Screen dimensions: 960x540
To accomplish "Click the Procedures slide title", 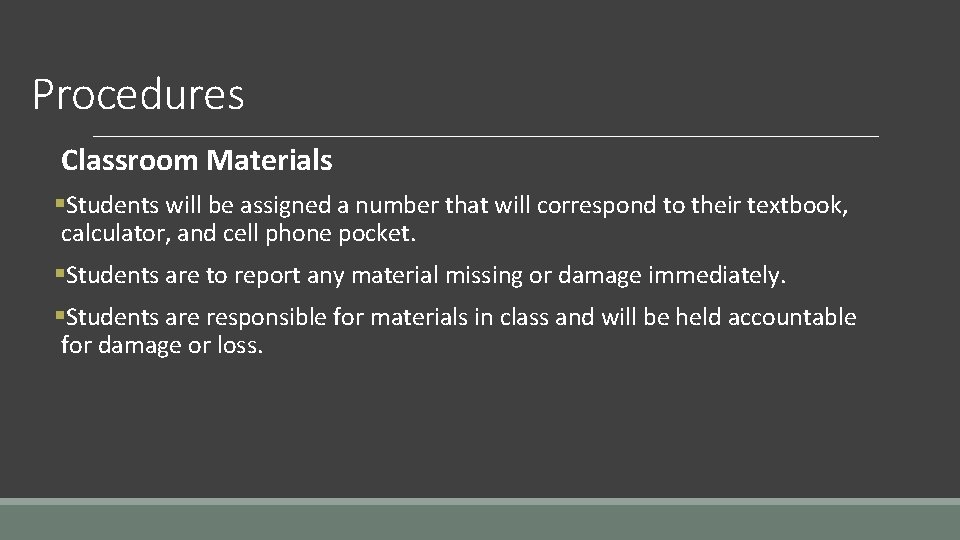I will [x=138, y=94].
